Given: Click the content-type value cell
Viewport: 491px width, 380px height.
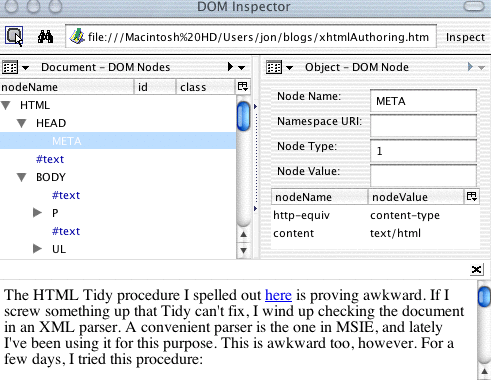Looking at the screenshot, I should tap(405, 215).
